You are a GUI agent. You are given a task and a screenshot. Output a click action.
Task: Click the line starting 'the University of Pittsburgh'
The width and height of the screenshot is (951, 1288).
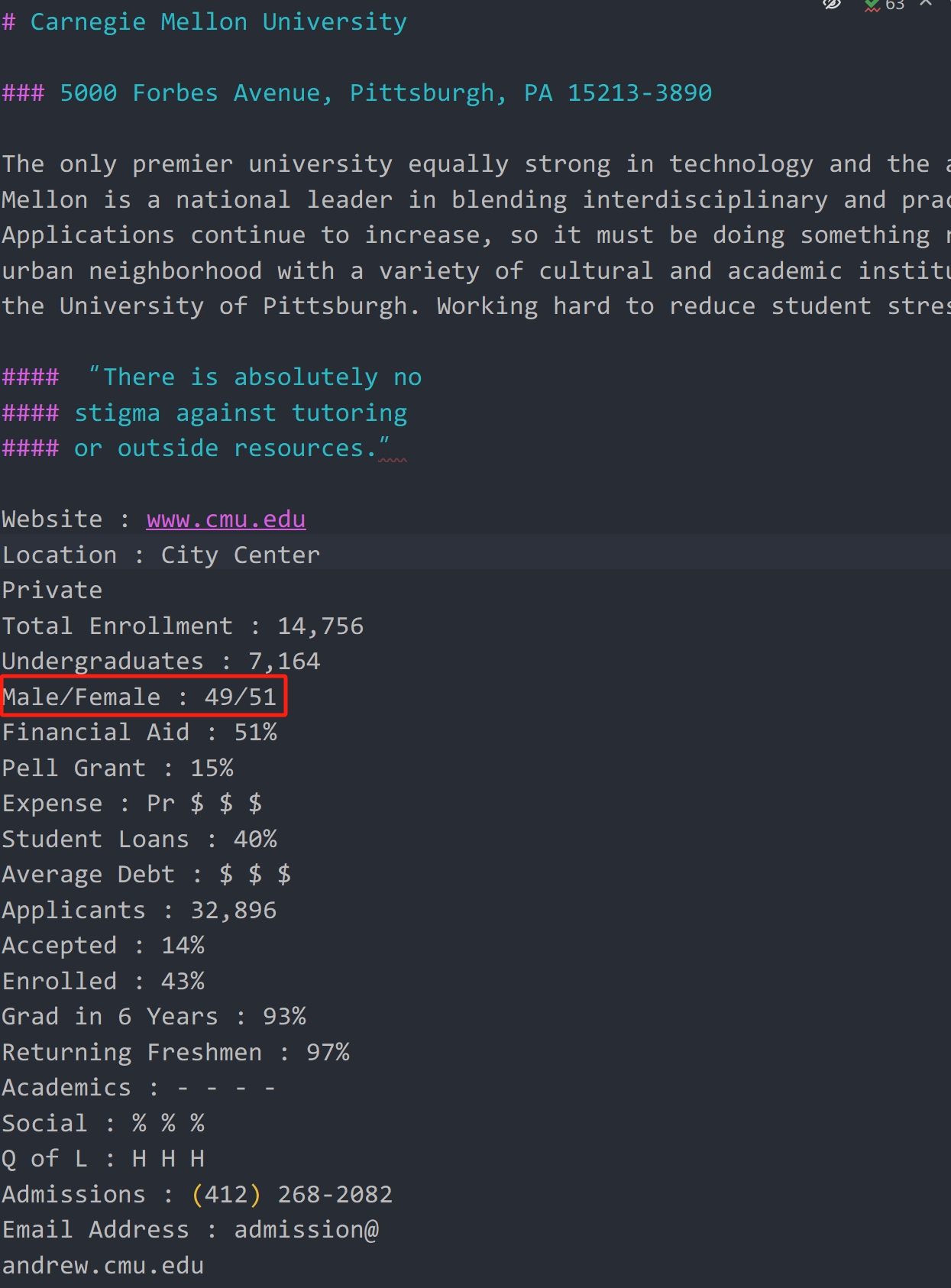click(476, 306)
